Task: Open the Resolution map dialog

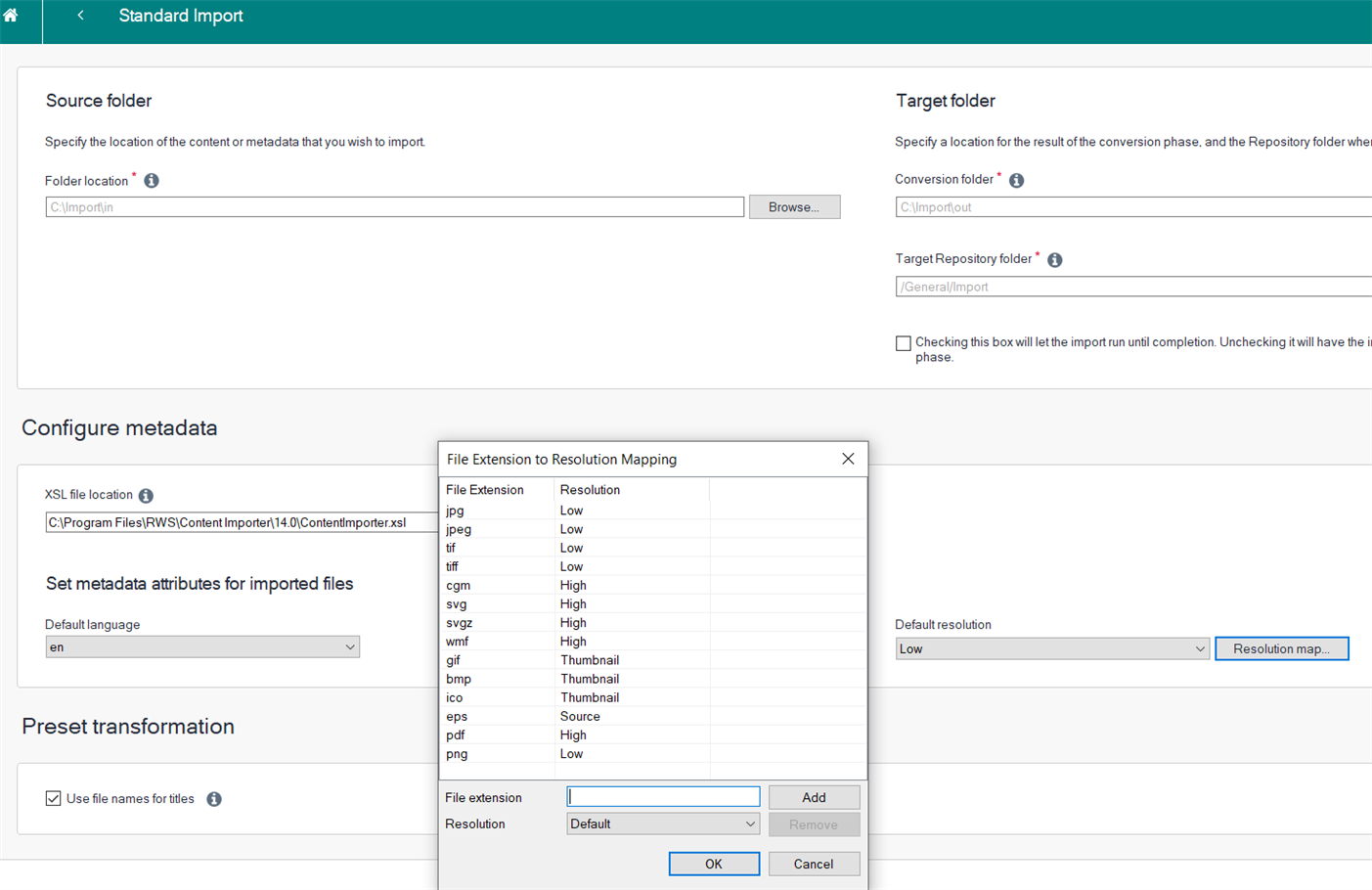Action: click(1282, 647)
